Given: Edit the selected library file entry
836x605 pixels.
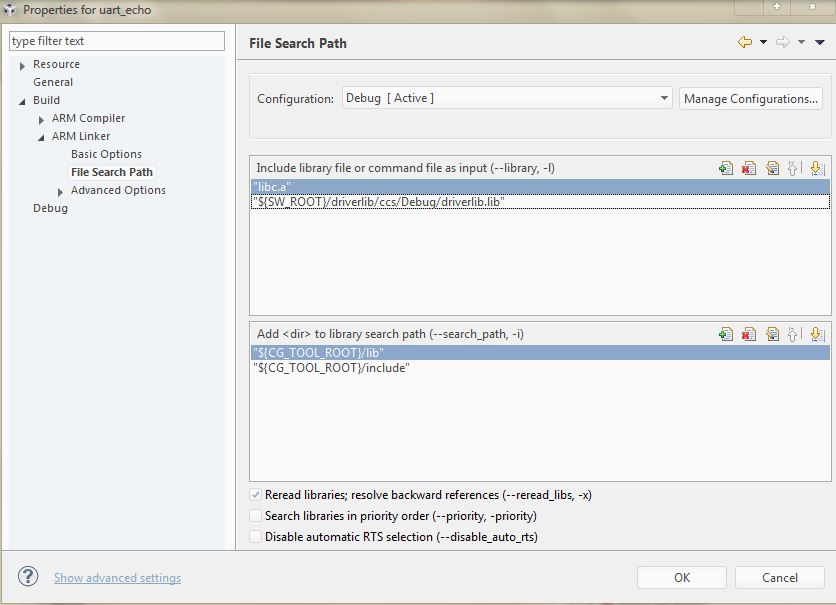Looking at the screenshot, I should tap(772, 168).
